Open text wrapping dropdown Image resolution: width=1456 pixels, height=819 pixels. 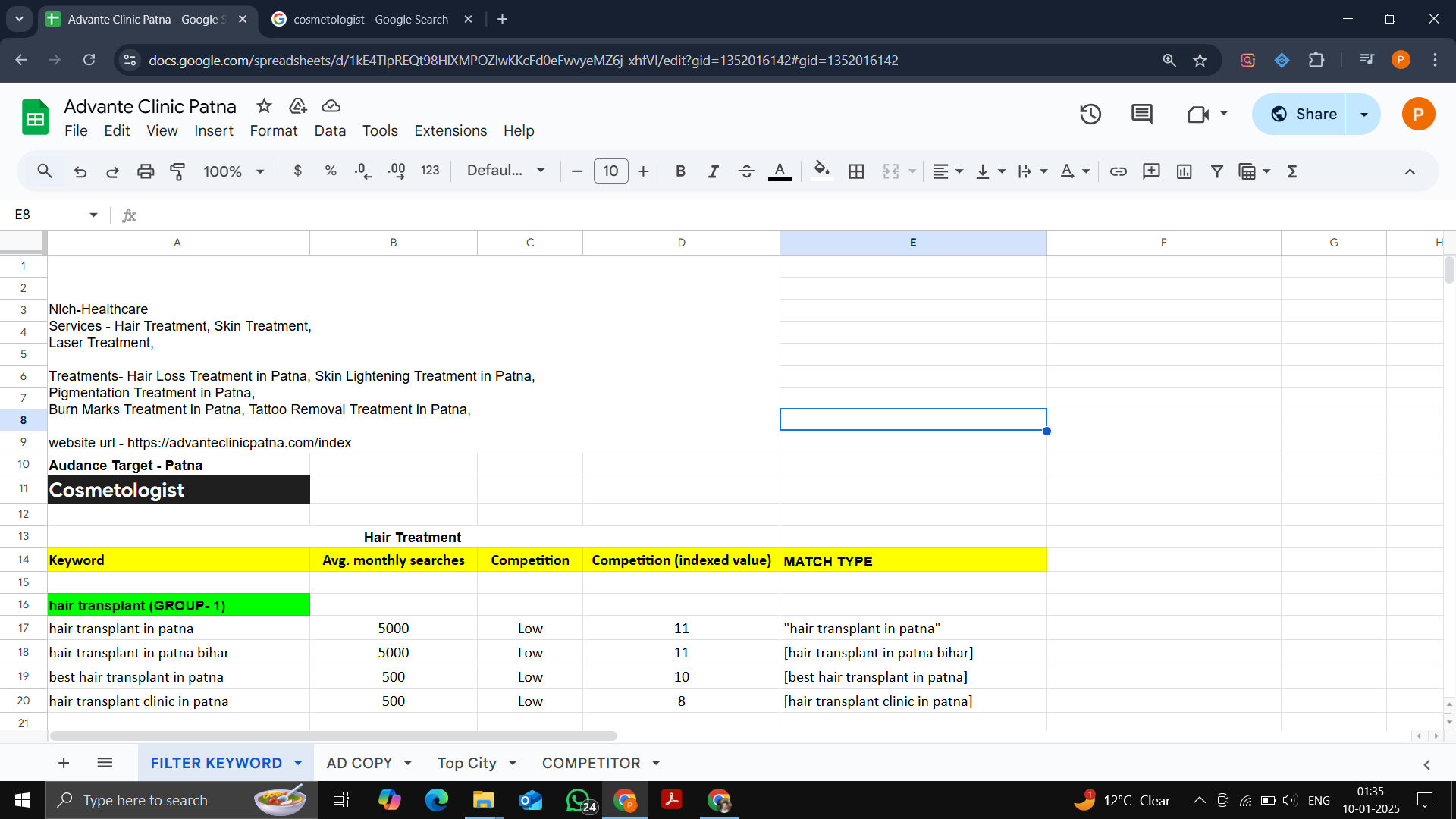(x=1032, y=171)
